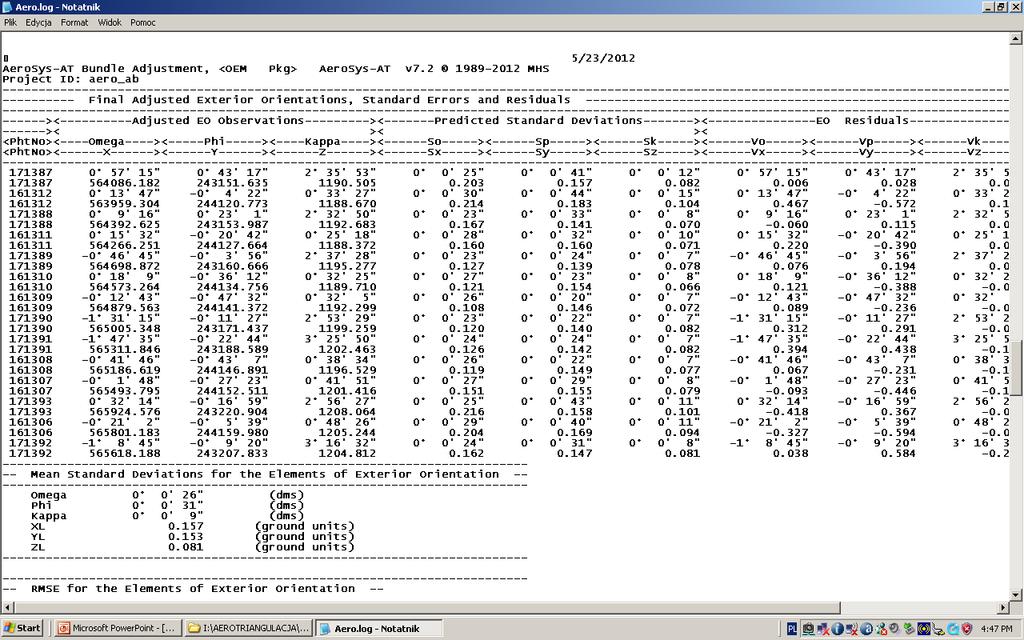This screenshot has height=640, width=1024.
Task: Open the red security shield tray icon
Action: tap(967, 629)
